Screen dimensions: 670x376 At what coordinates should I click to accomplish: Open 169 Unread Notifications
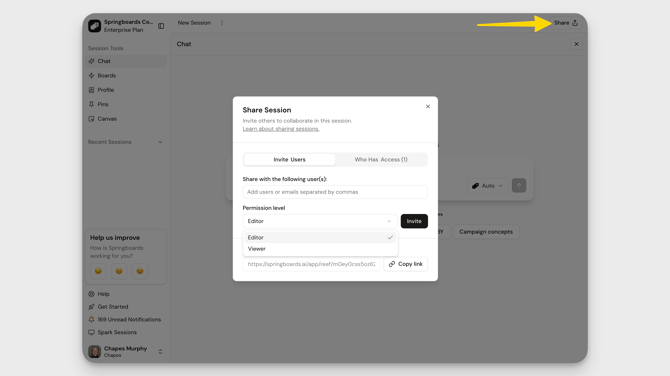tap(125, 320)
